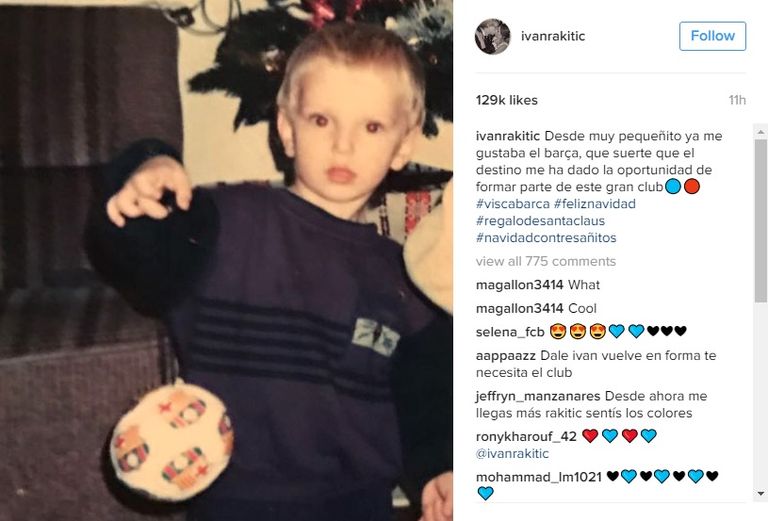Screen dimensions: 768x521
Task: Open jeffryn_manzanares's profile
Action: click(x=538, y=396)
